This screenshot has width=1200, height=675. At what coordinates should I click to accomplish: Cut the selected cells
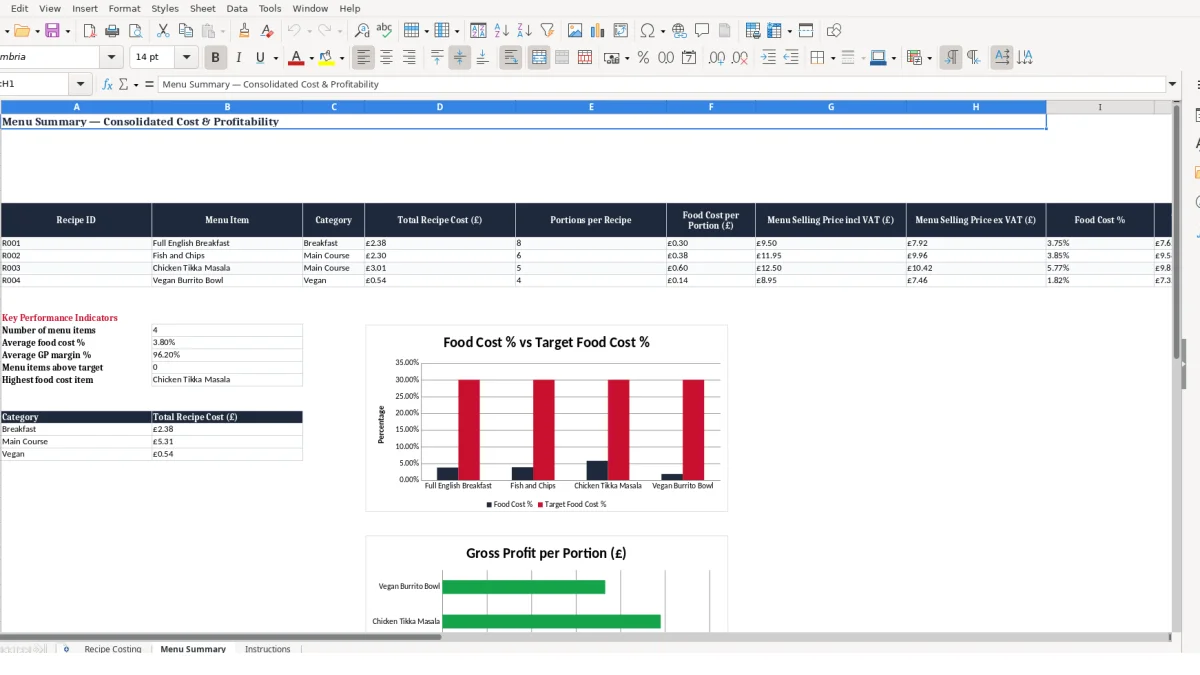[163, 31]
